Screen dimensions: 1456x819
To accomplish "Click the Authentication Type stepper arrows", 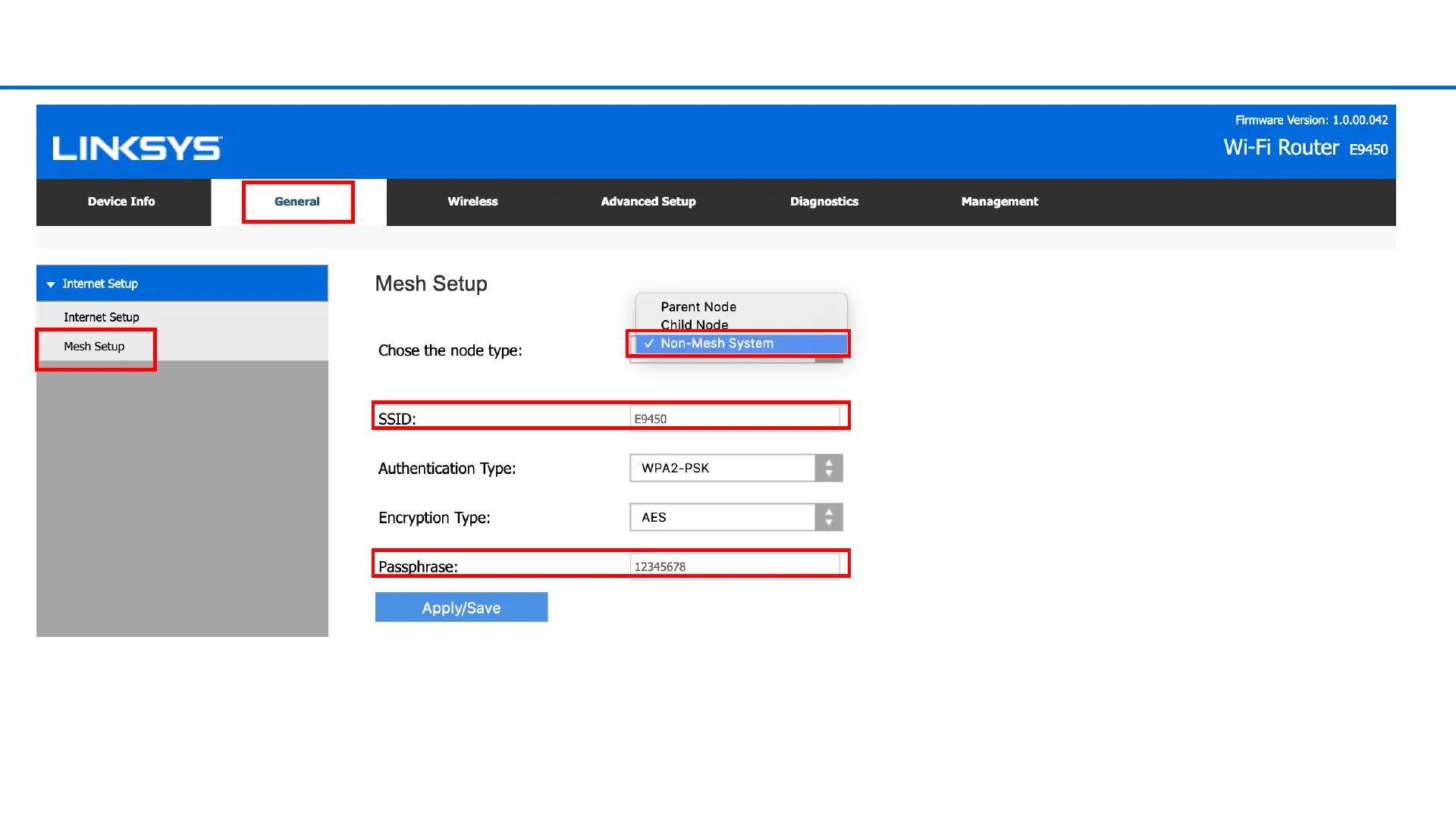I will 829,468.
